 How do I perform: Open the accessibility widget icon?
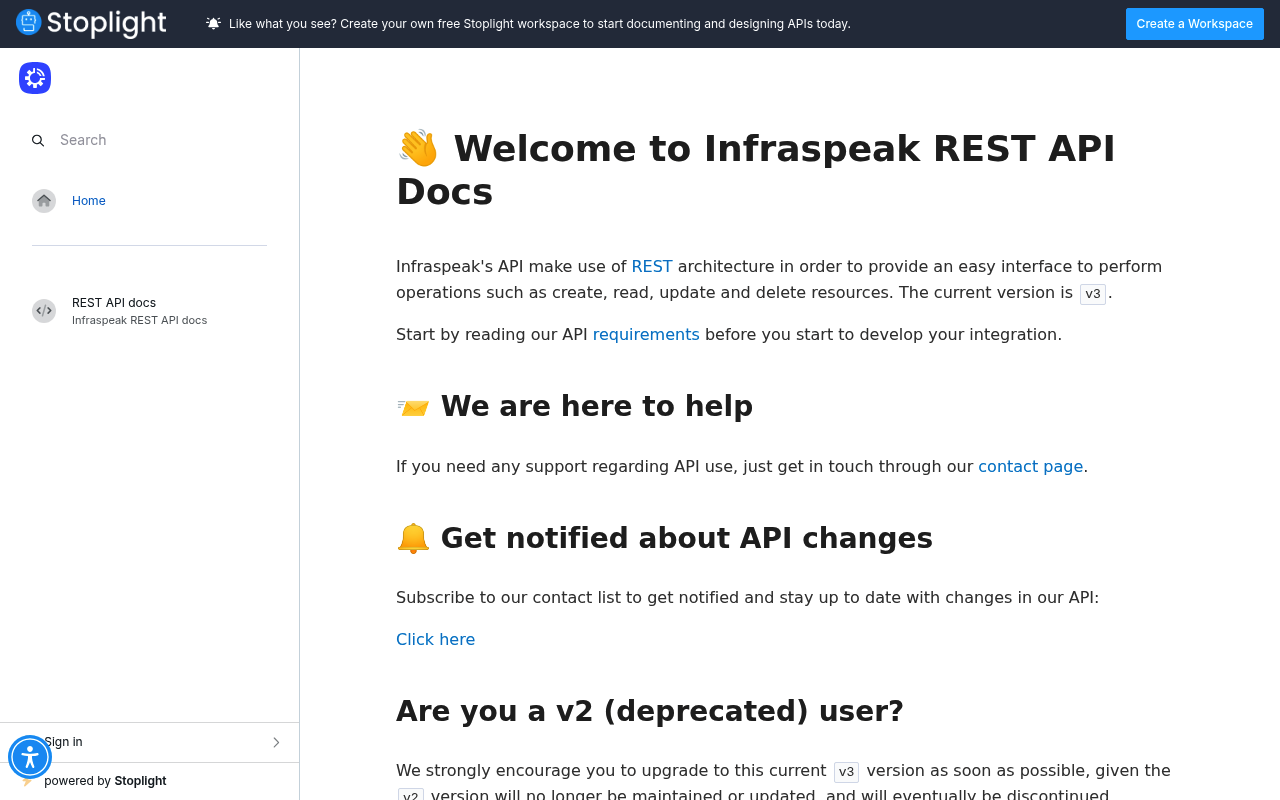coord(30,757)
